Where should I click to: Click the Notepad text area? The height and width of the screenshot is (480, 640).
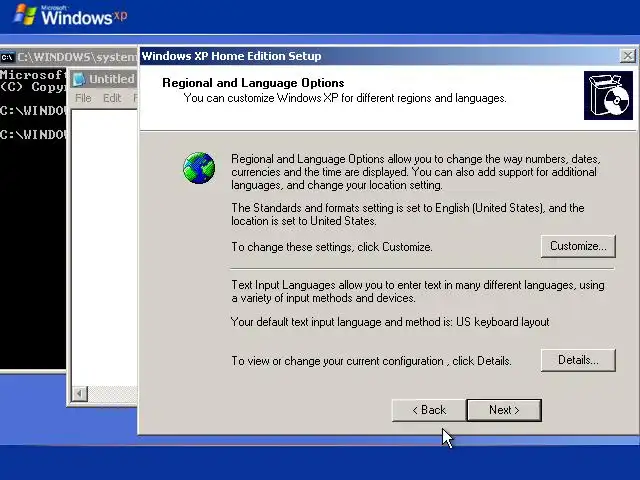(105, 247)
